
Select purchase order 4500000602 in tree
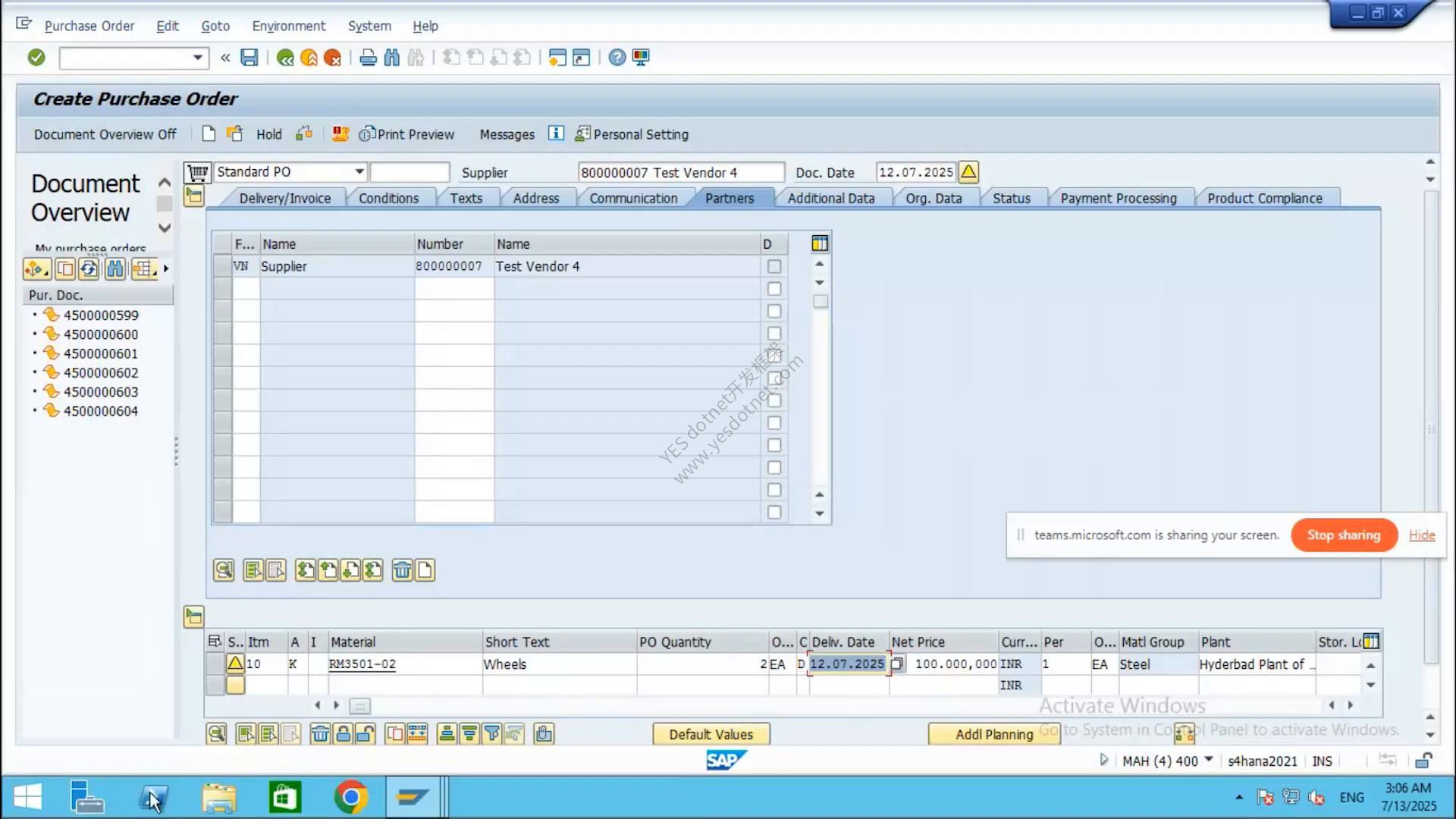coord(100,373)
